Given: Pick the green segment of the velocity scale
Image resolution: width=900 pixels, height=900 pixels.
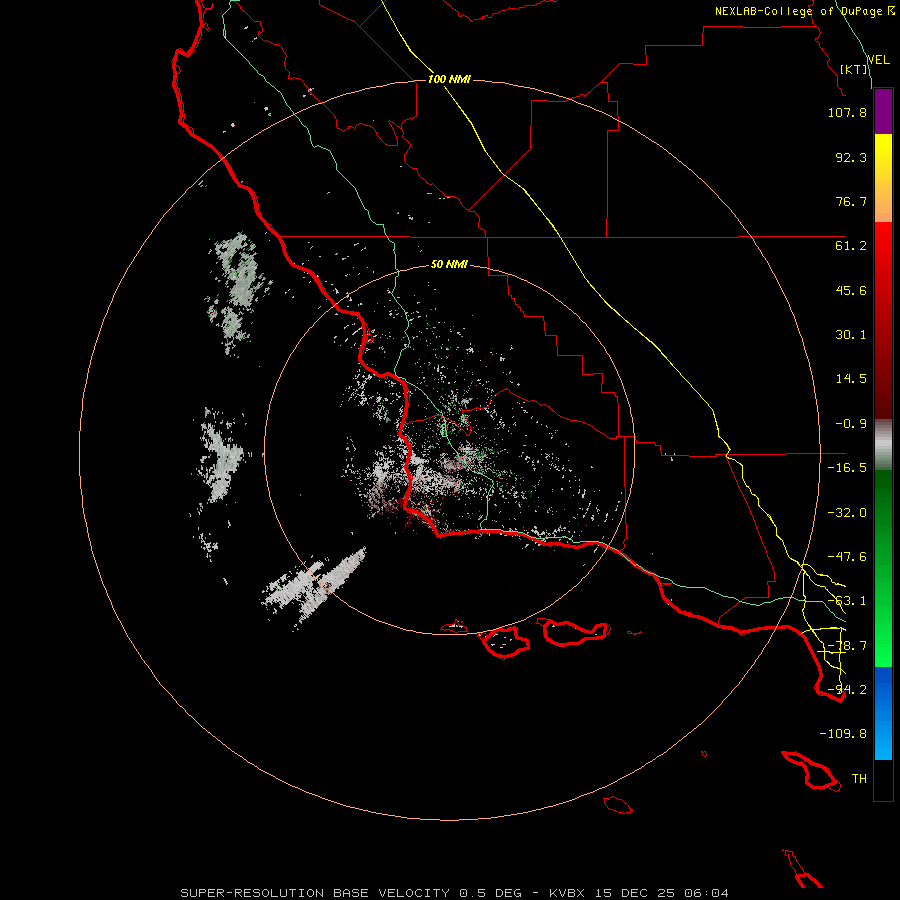Looking at the screenshot, I should pos(883,568).
